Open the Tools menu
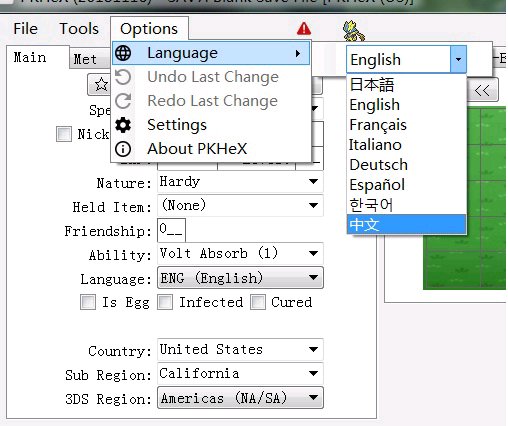Image resolution: width=508 pixels, height=426 pixels. pyautogui.click(x=79, y=29)
